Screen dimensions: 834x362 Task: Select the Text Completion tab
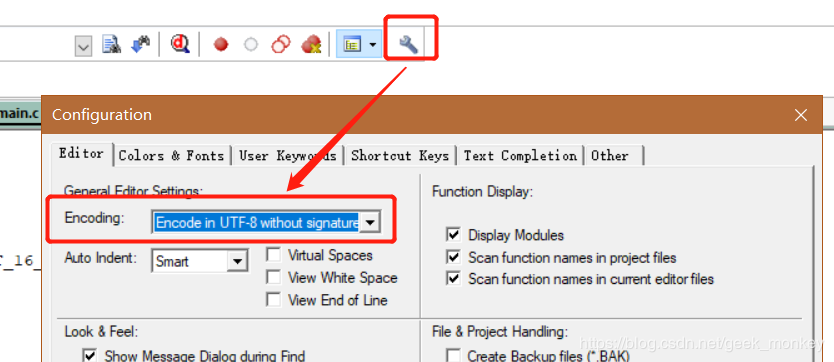coord(520,156)
